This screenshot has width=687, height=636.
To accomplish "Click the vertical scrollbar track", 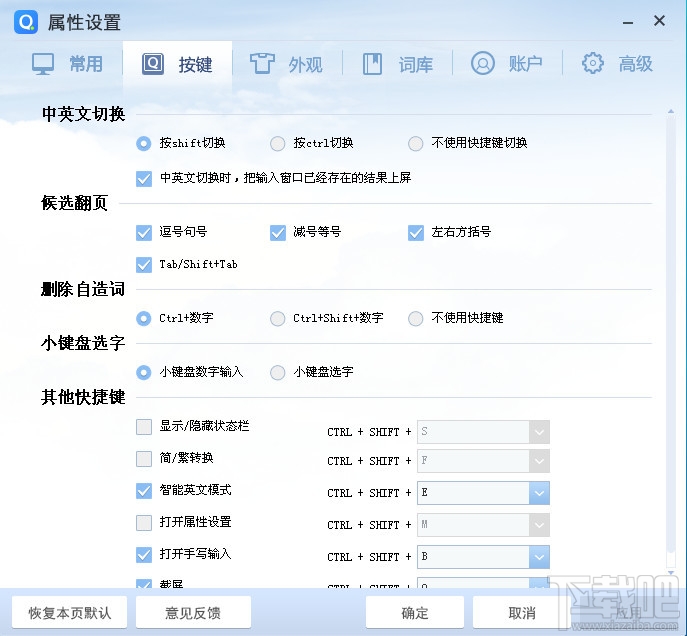I will (x=671, y=342).
